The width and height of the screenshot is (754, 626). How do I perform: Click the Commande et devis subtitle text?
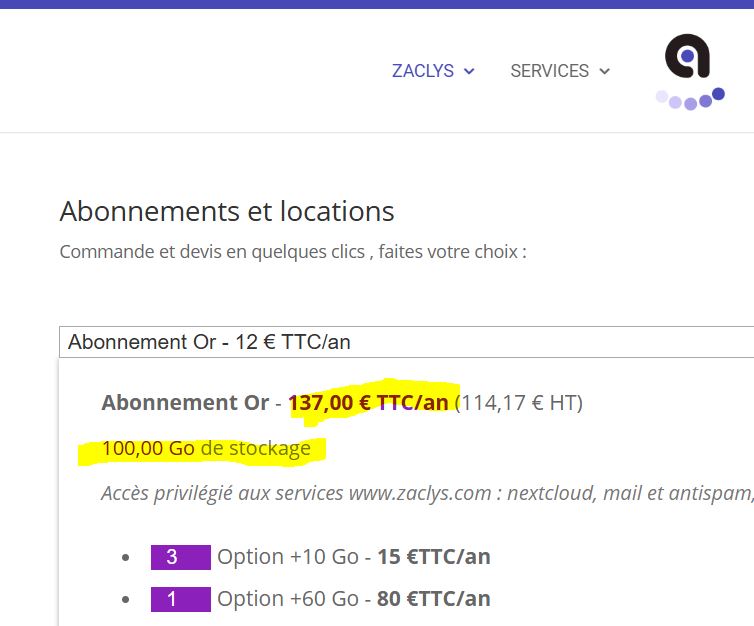[292, 251]
